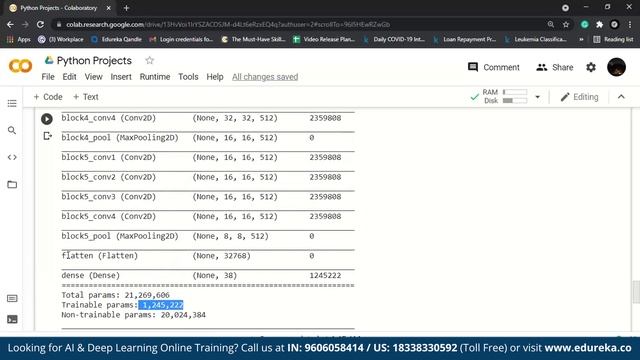Click the highlighted trainable params value 1,245,222
The image size is (640, 360).
(161, 305)
